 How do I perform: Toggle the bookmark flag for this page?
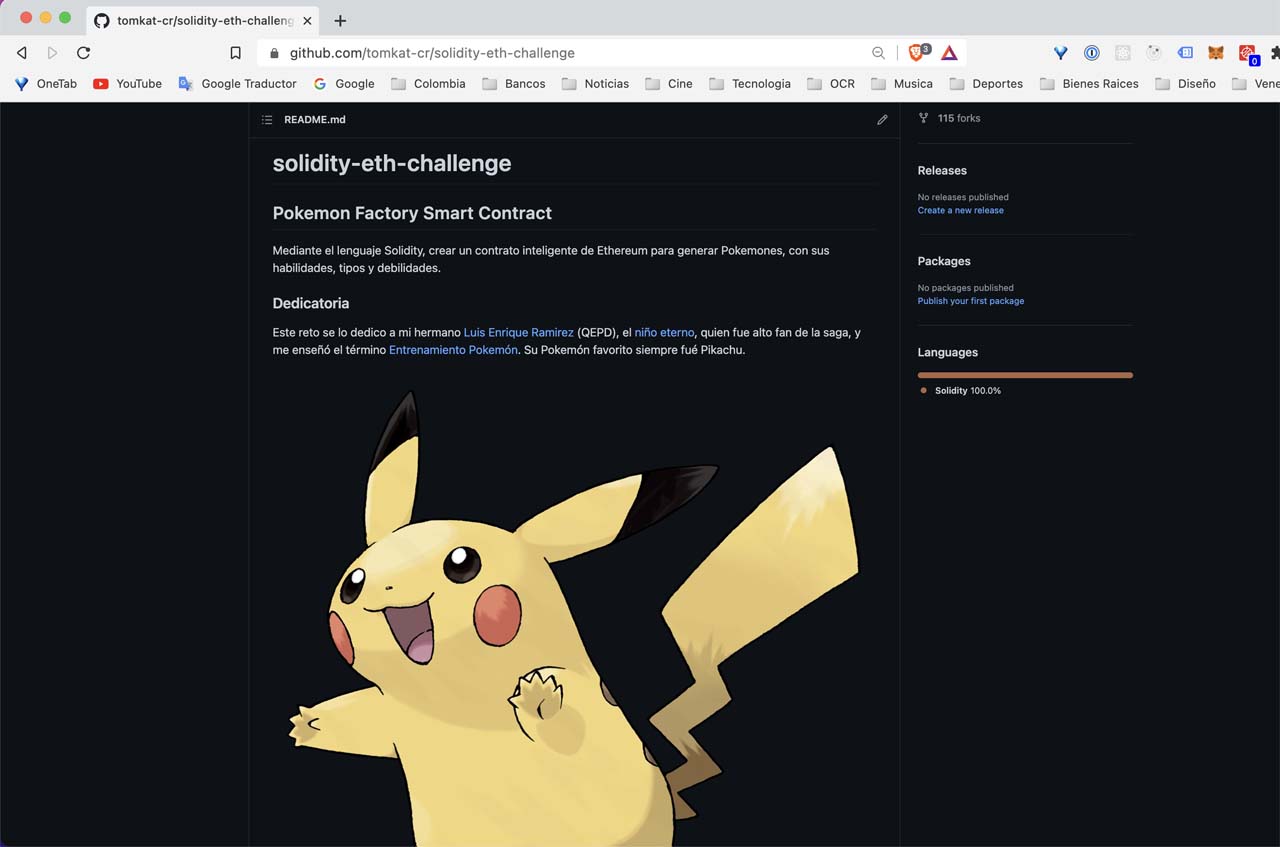click(x=235, y=52)
